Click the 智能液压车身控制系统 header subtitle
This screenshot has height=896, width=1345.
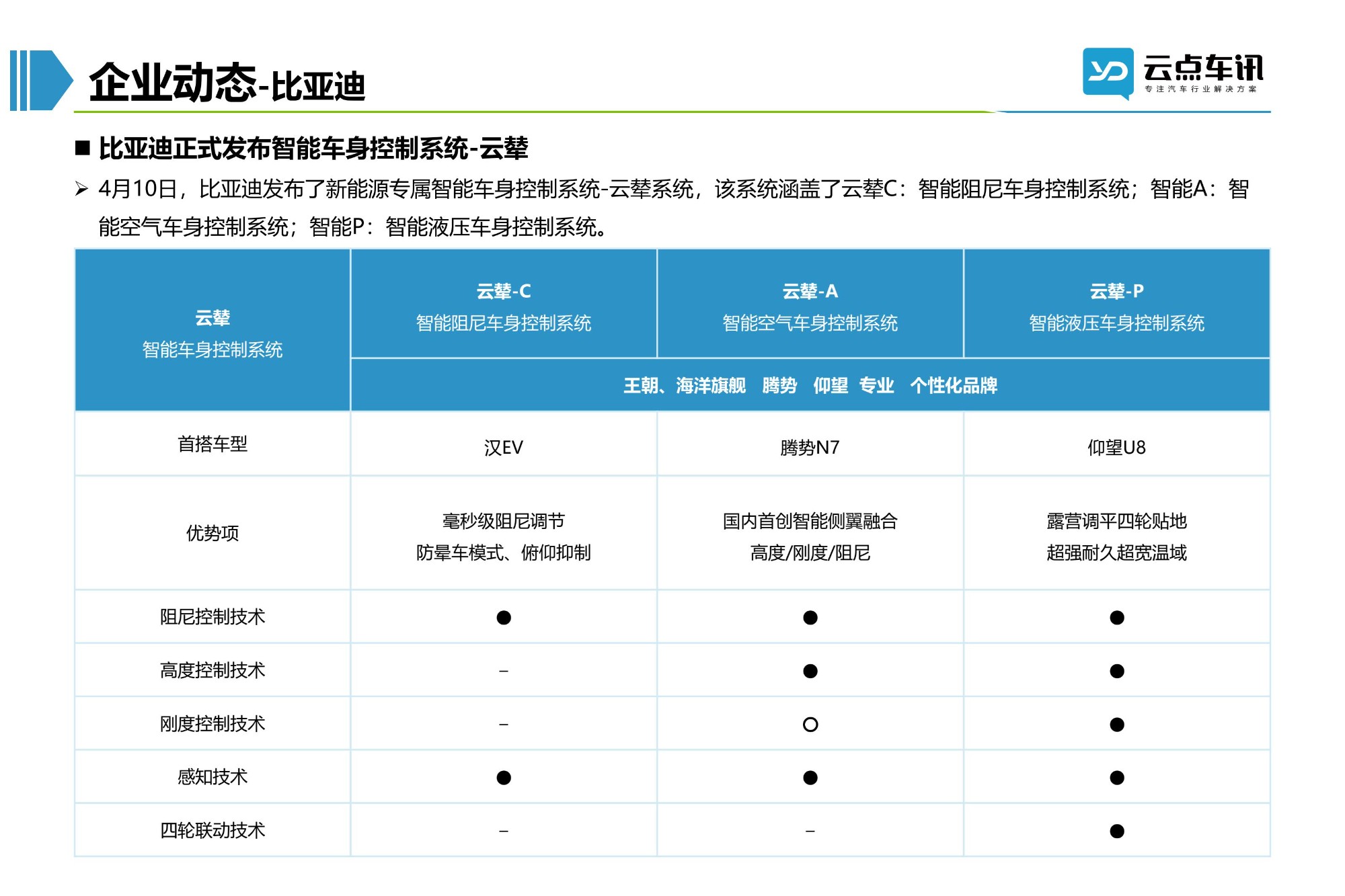point(1117,323)
